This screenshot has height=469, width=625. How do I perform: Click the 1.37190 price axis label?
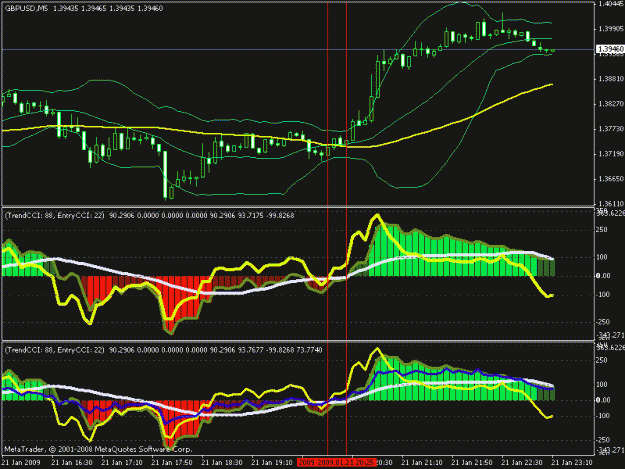tap(611, 154)
